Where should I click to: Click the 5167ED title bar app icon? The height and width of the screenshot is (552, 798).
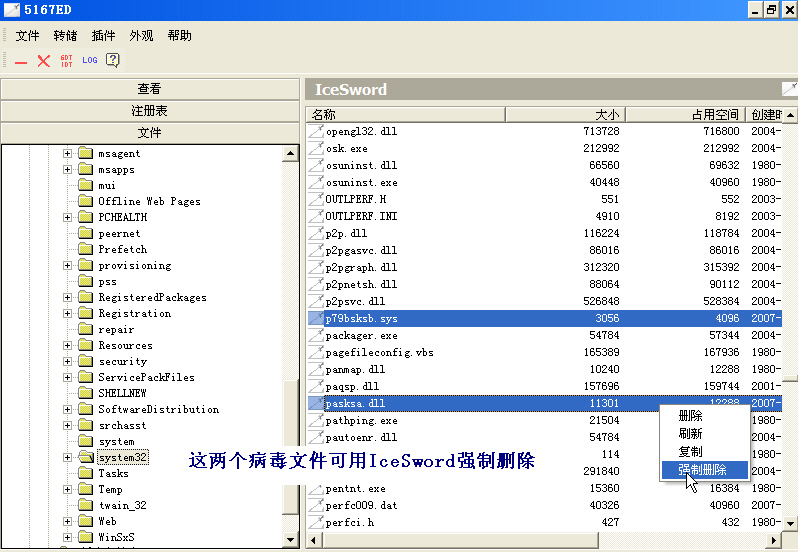(x=12, y=10)
